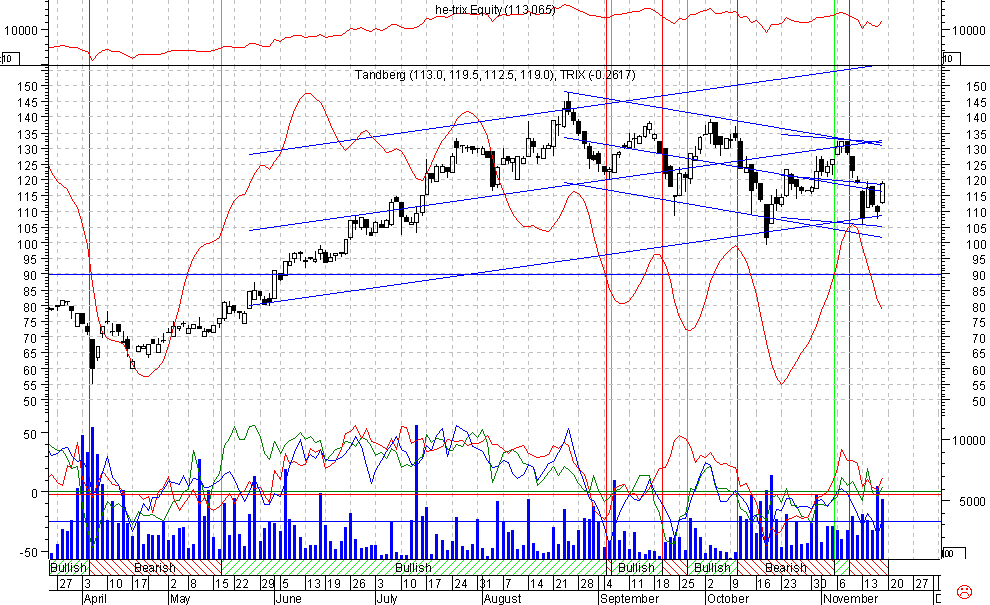Click the scale box right of equity panel
This screenshot has height=605, width=990.
[947, 59]
